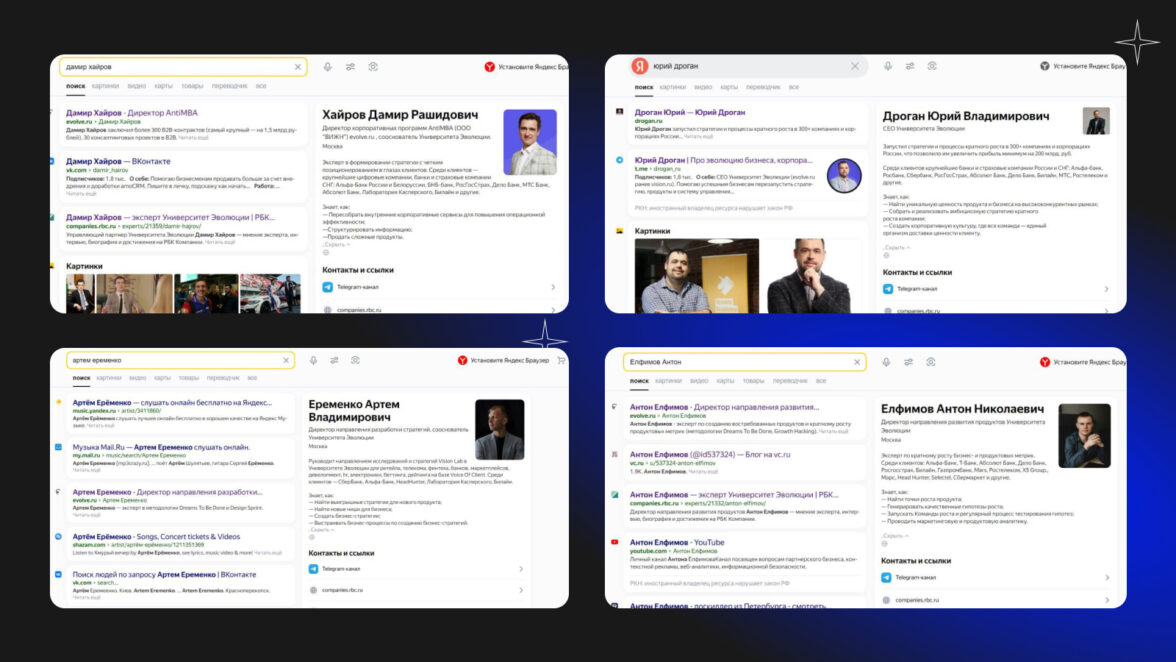
Task: Expand companies.rbc.ru chevron in Елфимов Антон card
Action: [1106, 600]
